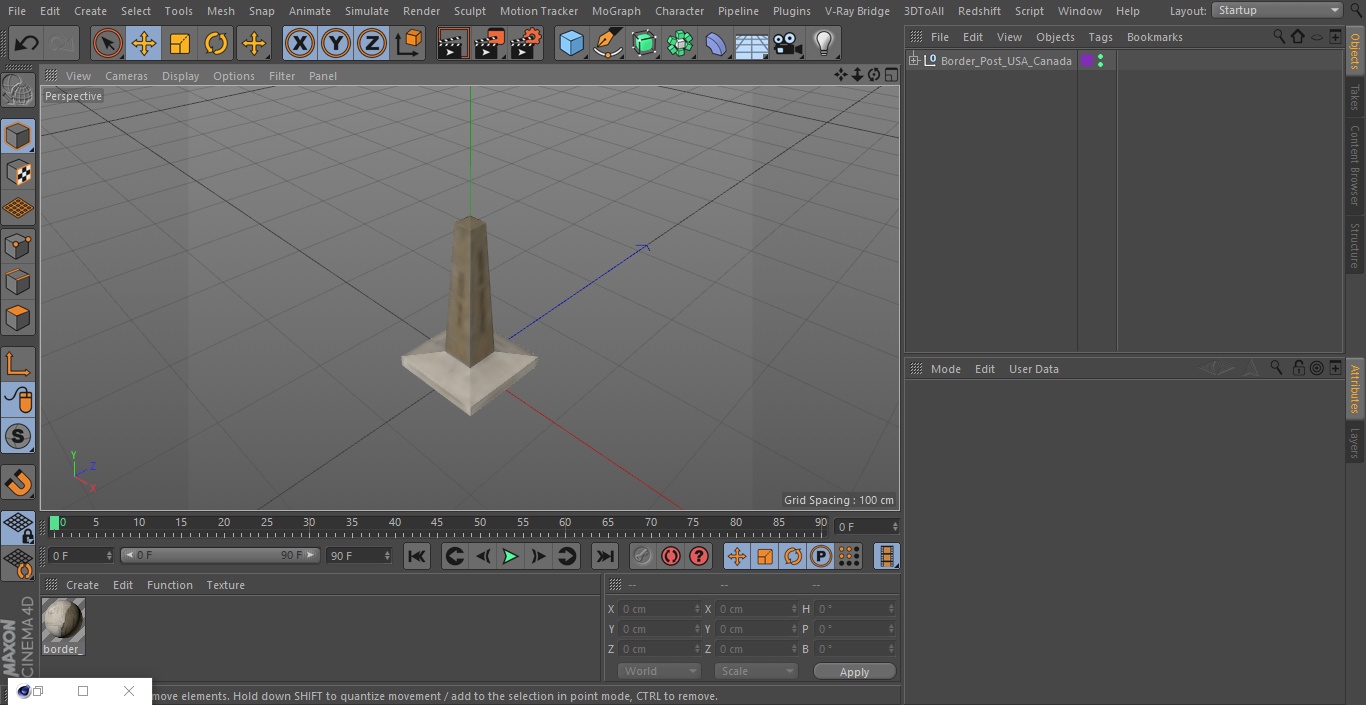The height and width of the screenshot is (705, 1366).
Task: Open the Spline pen tool
Action: (607, 43)
